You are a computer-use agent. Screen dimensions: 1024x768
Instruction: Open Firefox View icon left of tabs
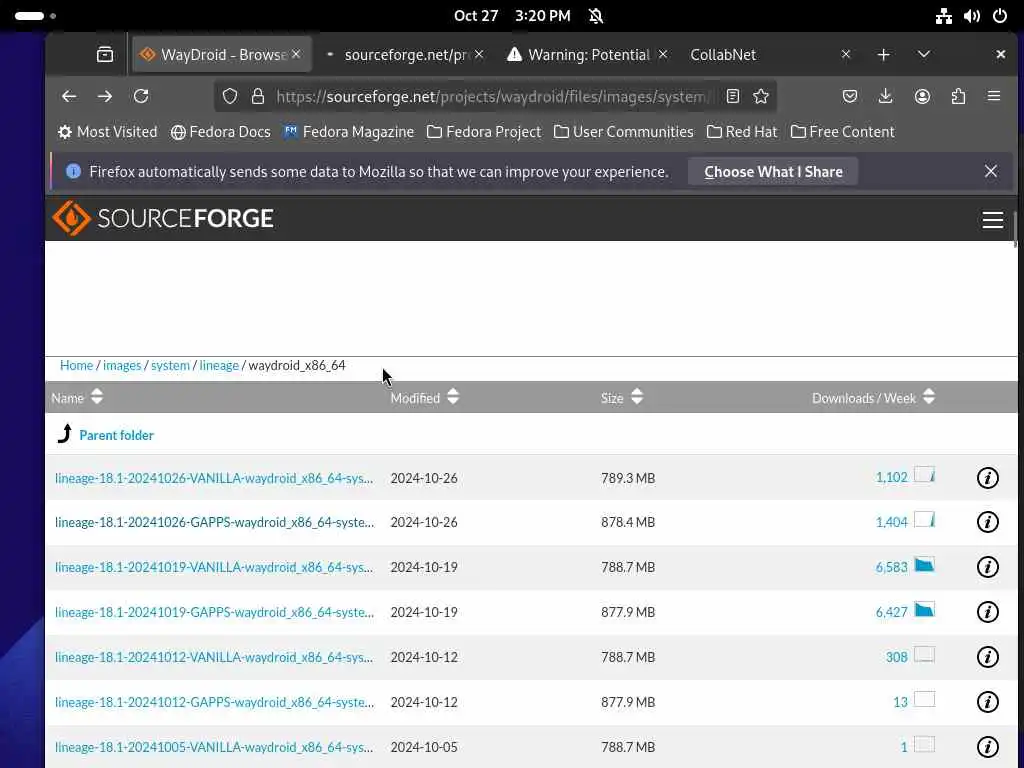(x=104, y=54)
